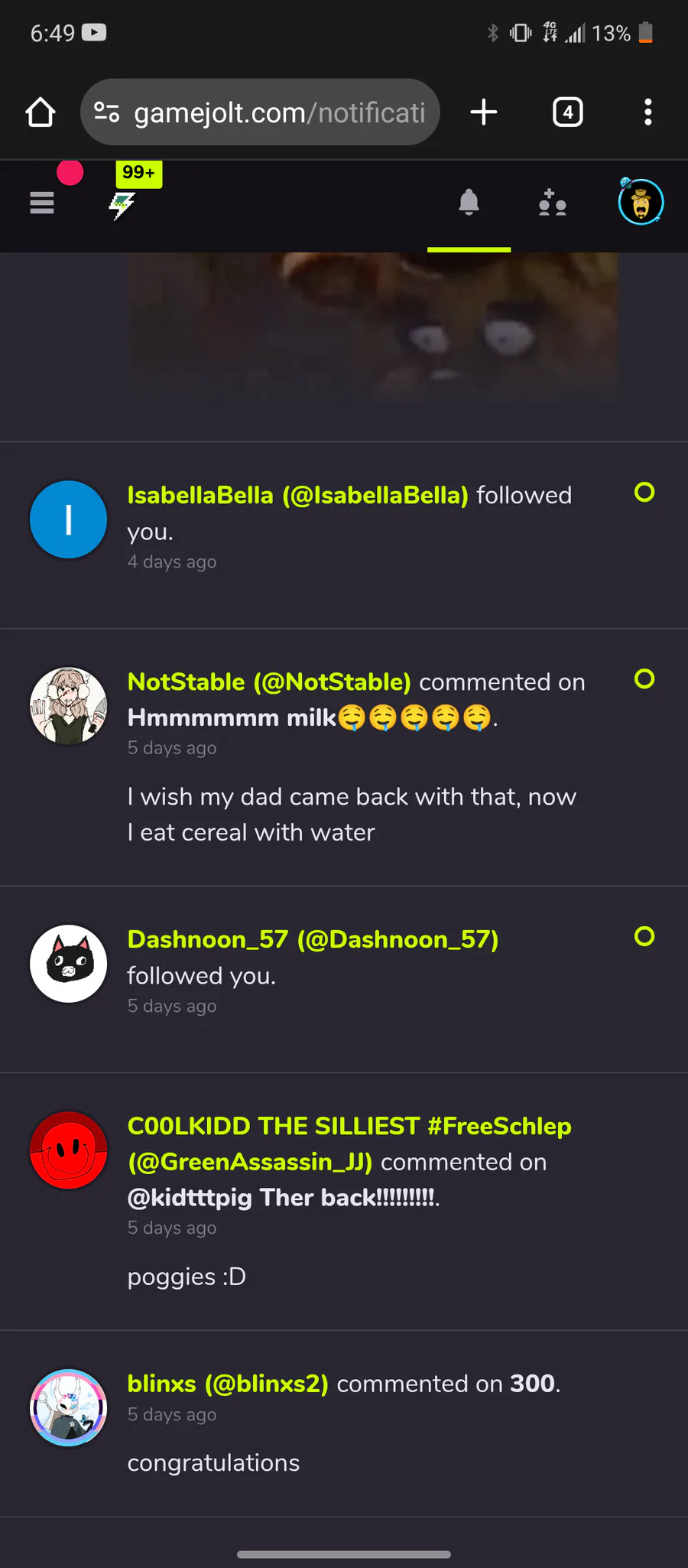This screenshot has height=1568, width=688.
Task: Tap the Game Jolt lightning bolt logo
Action: [x=122, y=205]
